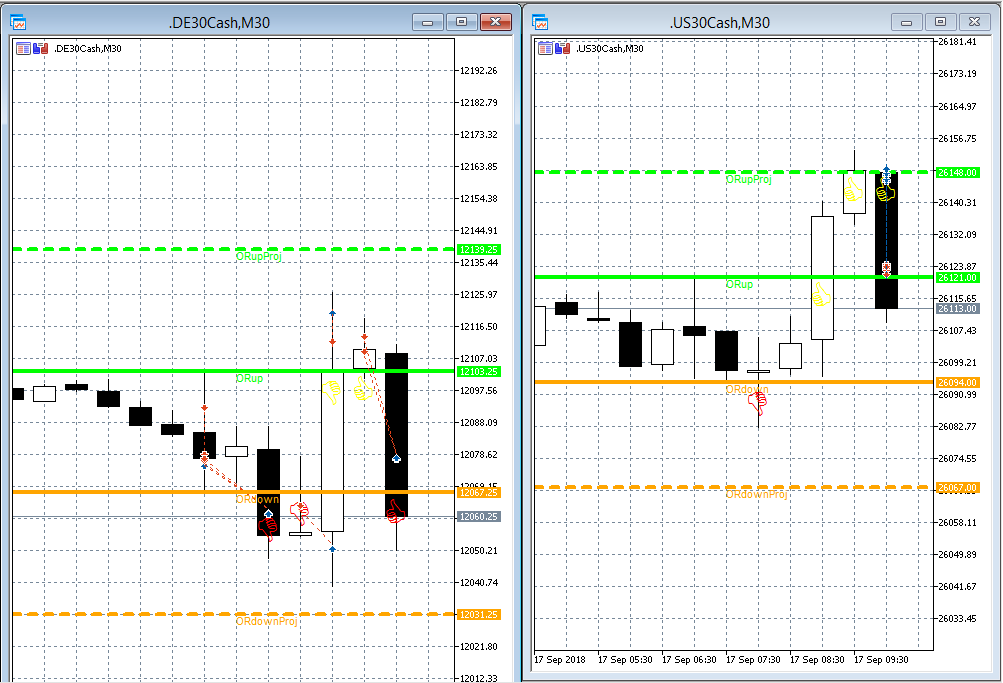The height and width of the screenshot is (683, 1003).
Task: Click the red-blue icon beside the .US30Cash,M30 label
Action: point(563,49)
